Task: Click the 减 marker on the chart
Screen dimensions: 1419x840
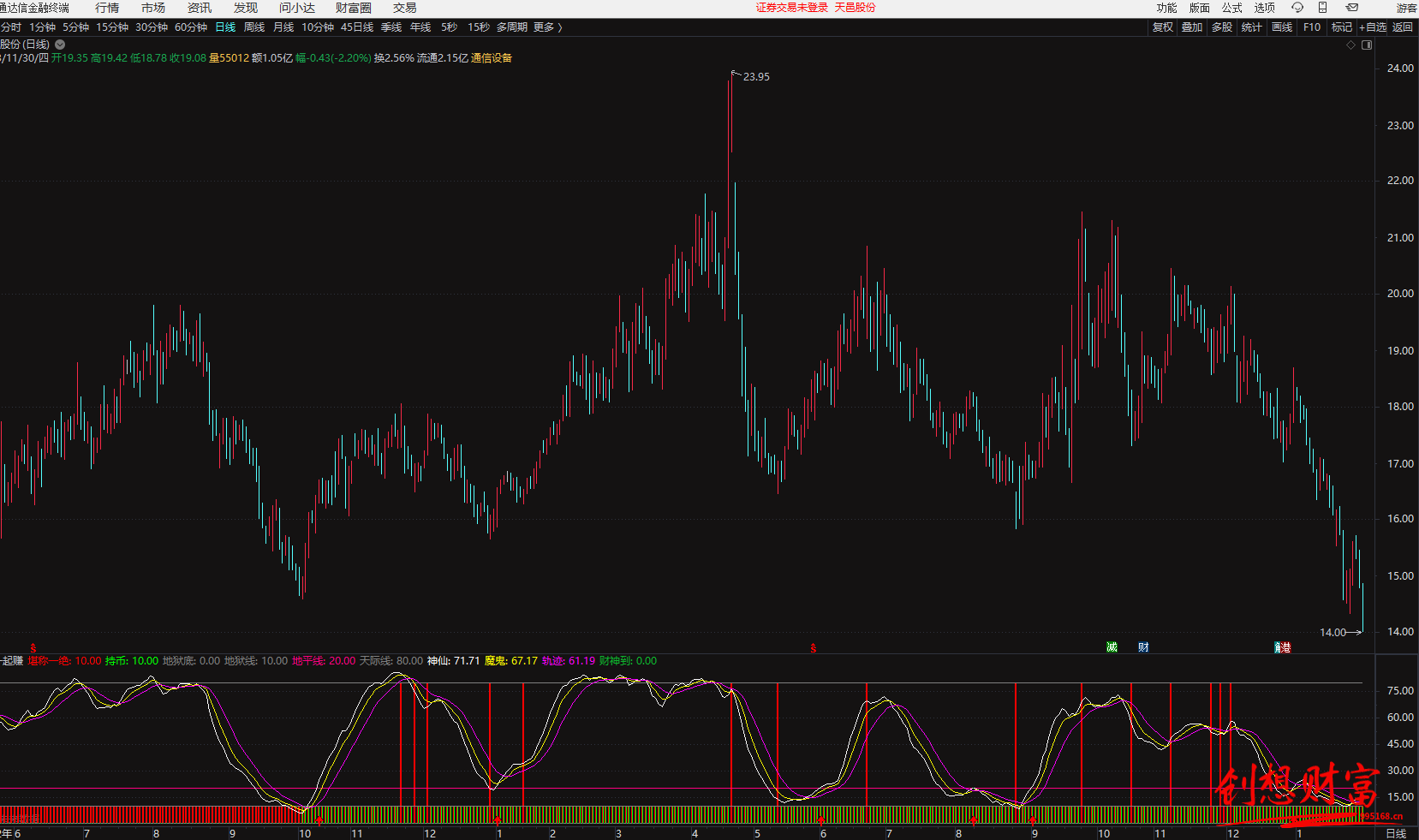Action: click(1112, 647)
